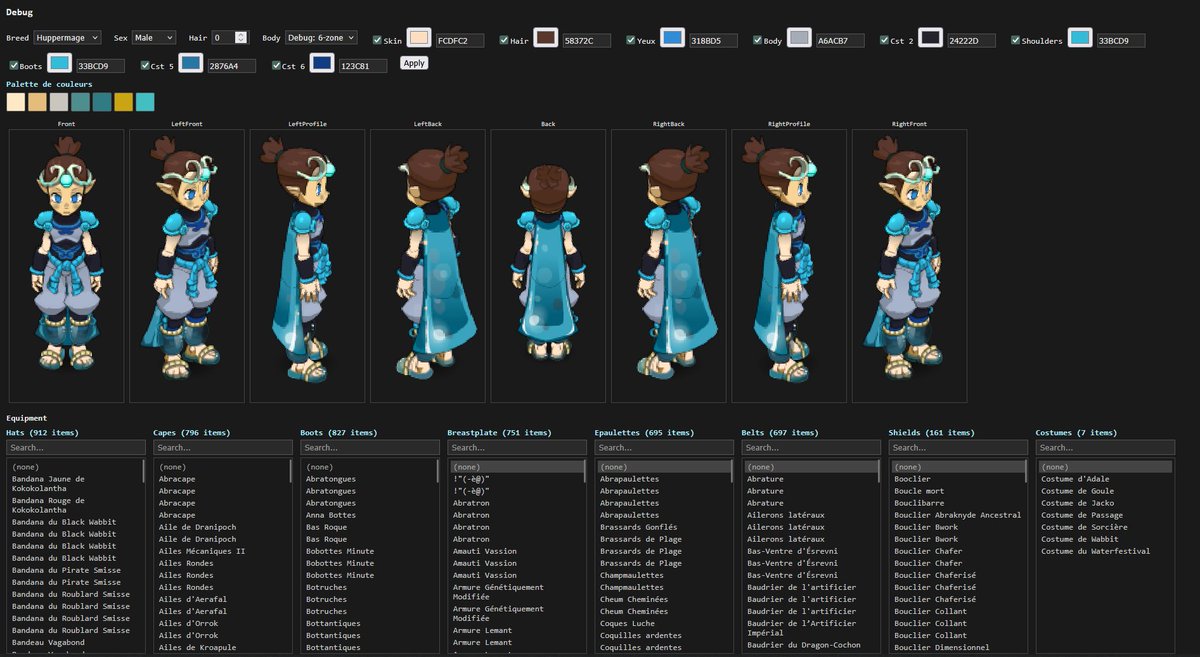Viewport: 1200px width, 657px height.
Task: Open the Yeux blue color swatch
Action: [672, 38]
